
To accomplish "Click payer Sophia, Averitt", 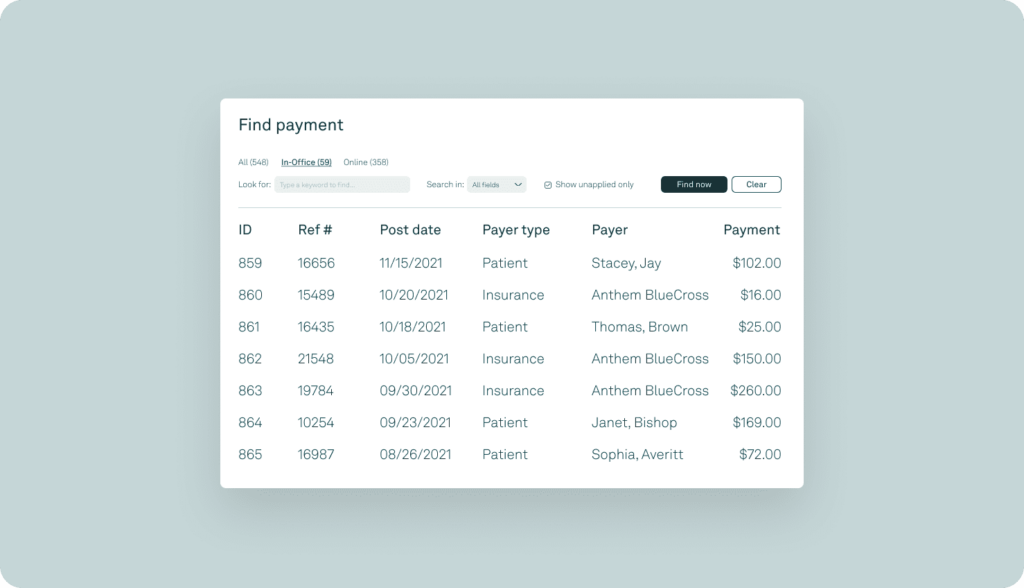I will coord(637,455).
